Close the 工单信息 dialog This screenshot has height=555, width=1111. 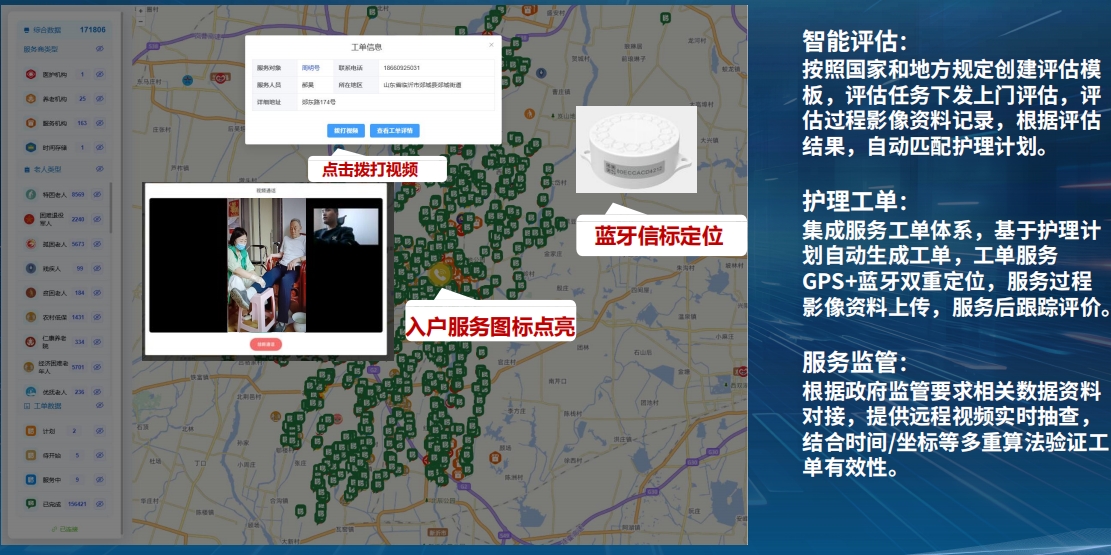click(x=492, y=45)
